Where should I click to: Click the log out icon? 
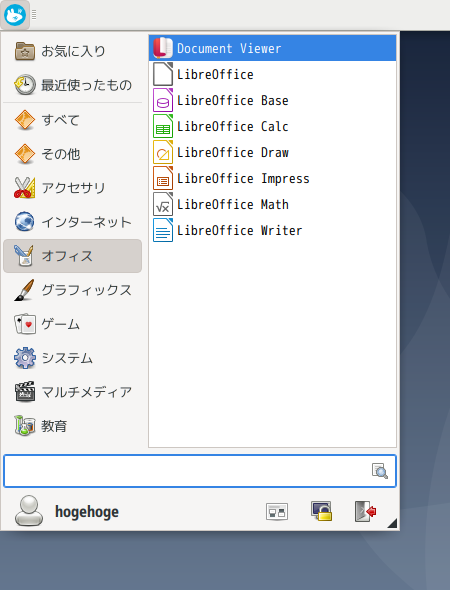tap(365, 511)
